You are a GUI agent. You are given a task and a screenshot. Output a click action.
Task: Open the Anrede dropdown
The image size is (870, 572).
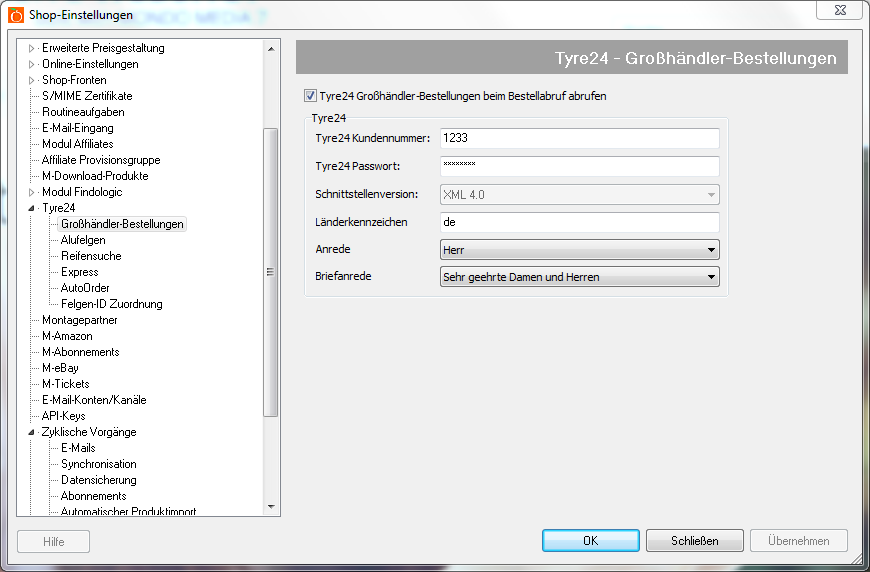click(580, 250)
